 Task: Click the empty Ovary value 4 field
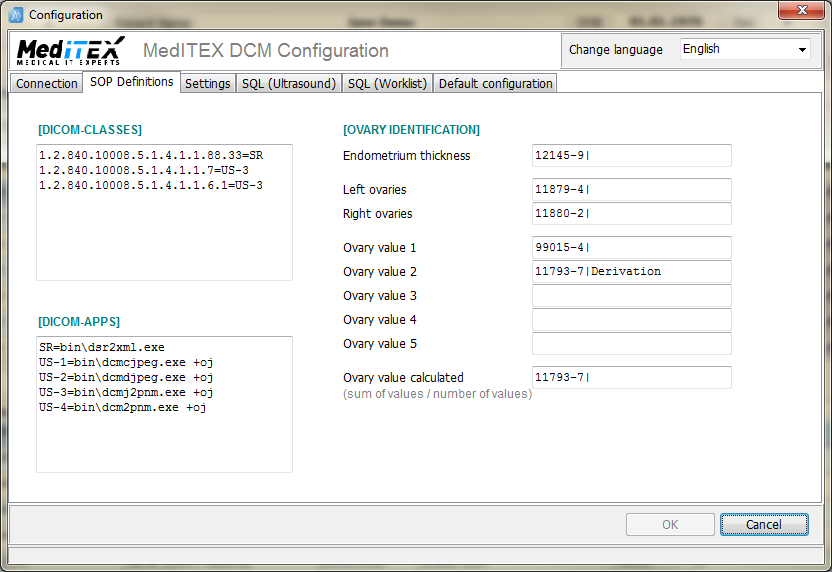(x=631, y=319)
